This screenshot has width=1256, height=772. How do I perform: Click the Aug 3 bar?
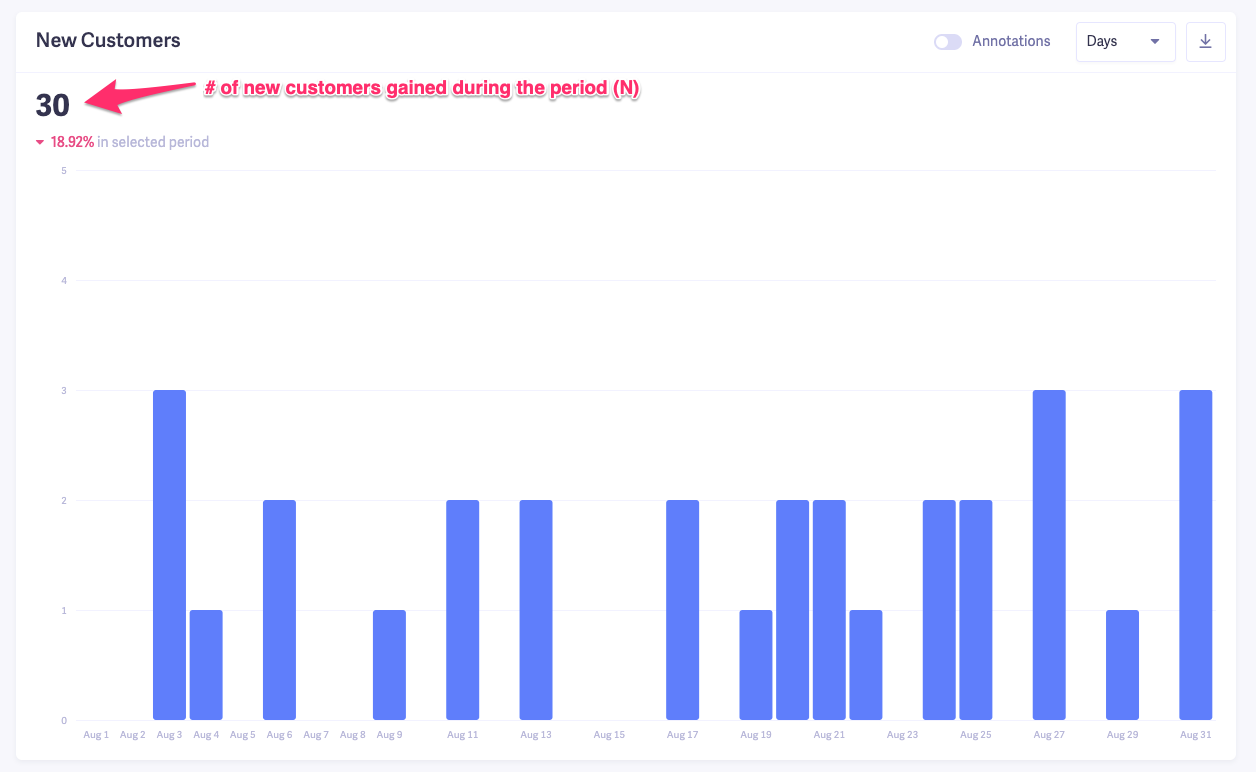click(169, 555)
